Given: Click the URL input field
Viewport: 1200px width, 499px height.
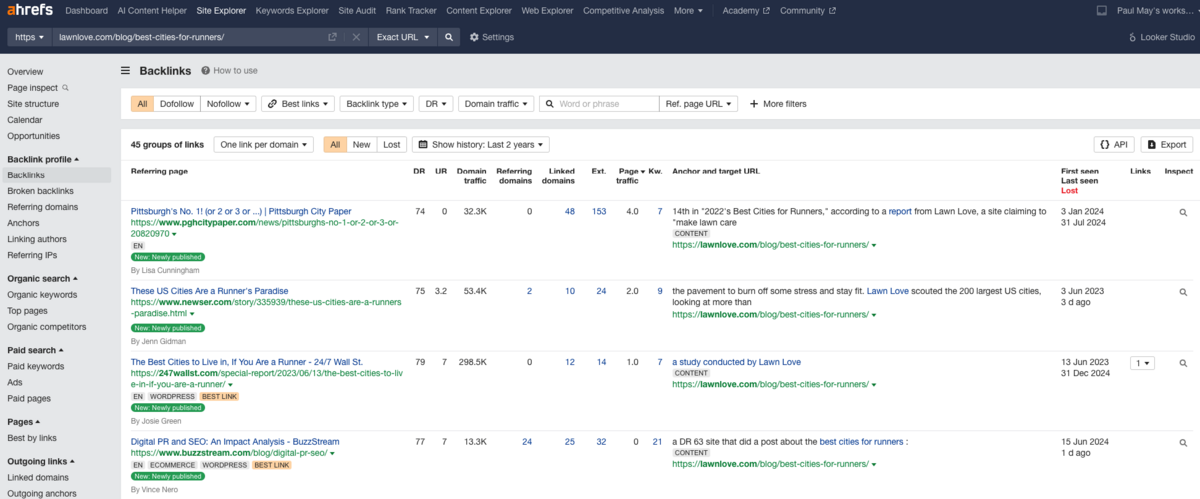Looking at the screenshot, I should click(189, 37).
